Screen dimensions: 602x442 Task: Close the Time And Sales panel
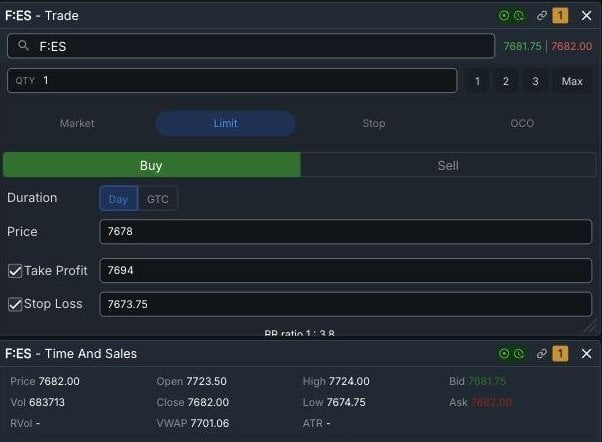(x=586, y=353)
